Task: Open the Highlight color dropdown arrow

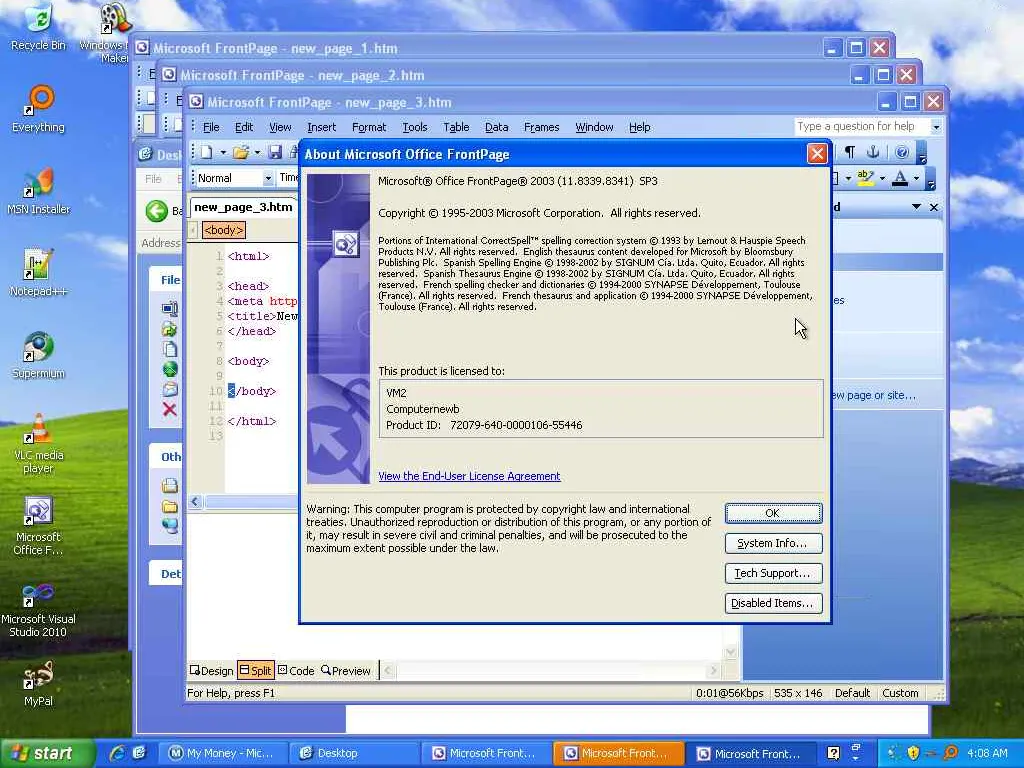Action: [882, 178]
